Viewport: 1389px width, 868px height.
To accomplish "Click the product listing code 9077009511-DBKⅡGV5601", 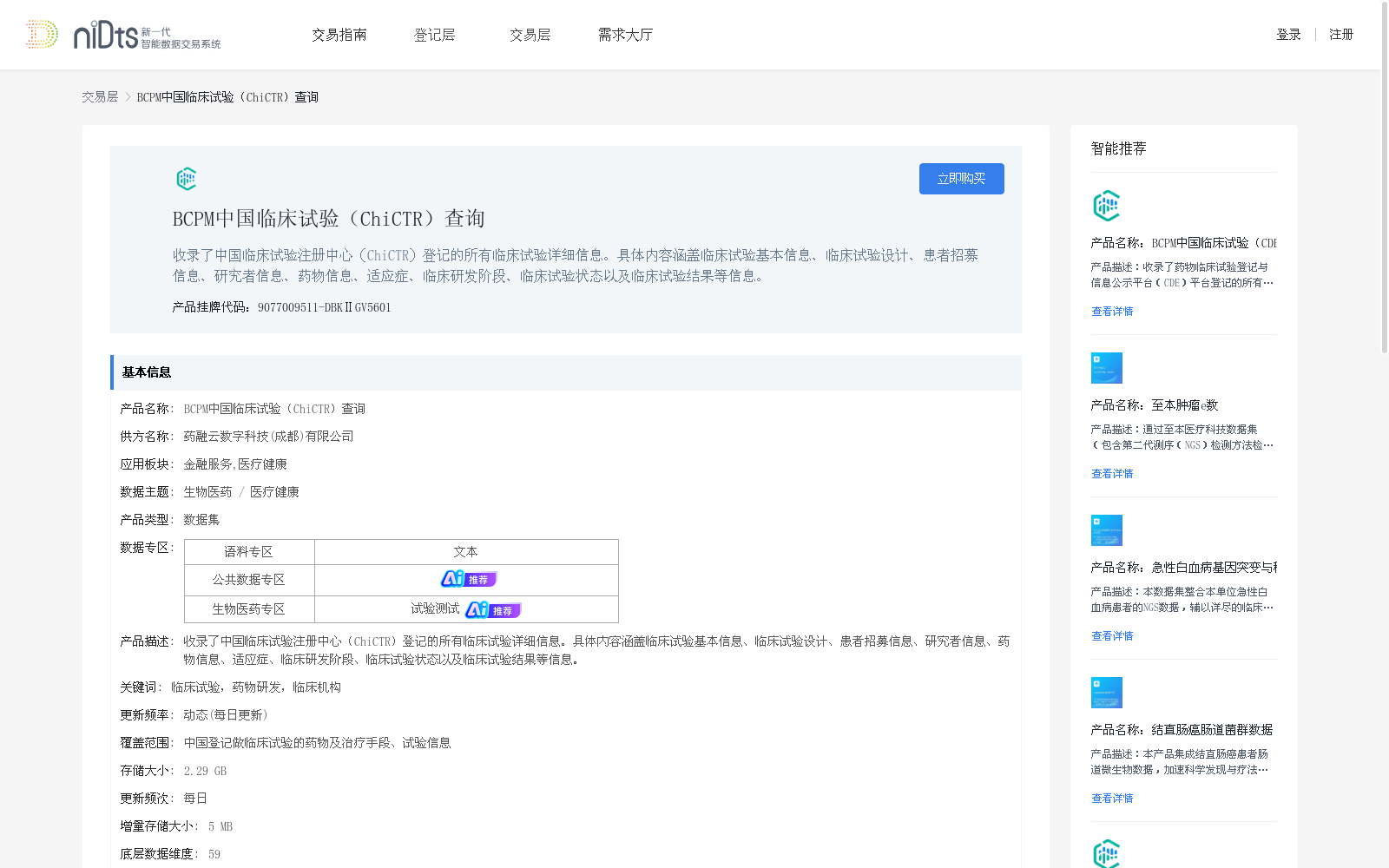I will pos(325,307).
